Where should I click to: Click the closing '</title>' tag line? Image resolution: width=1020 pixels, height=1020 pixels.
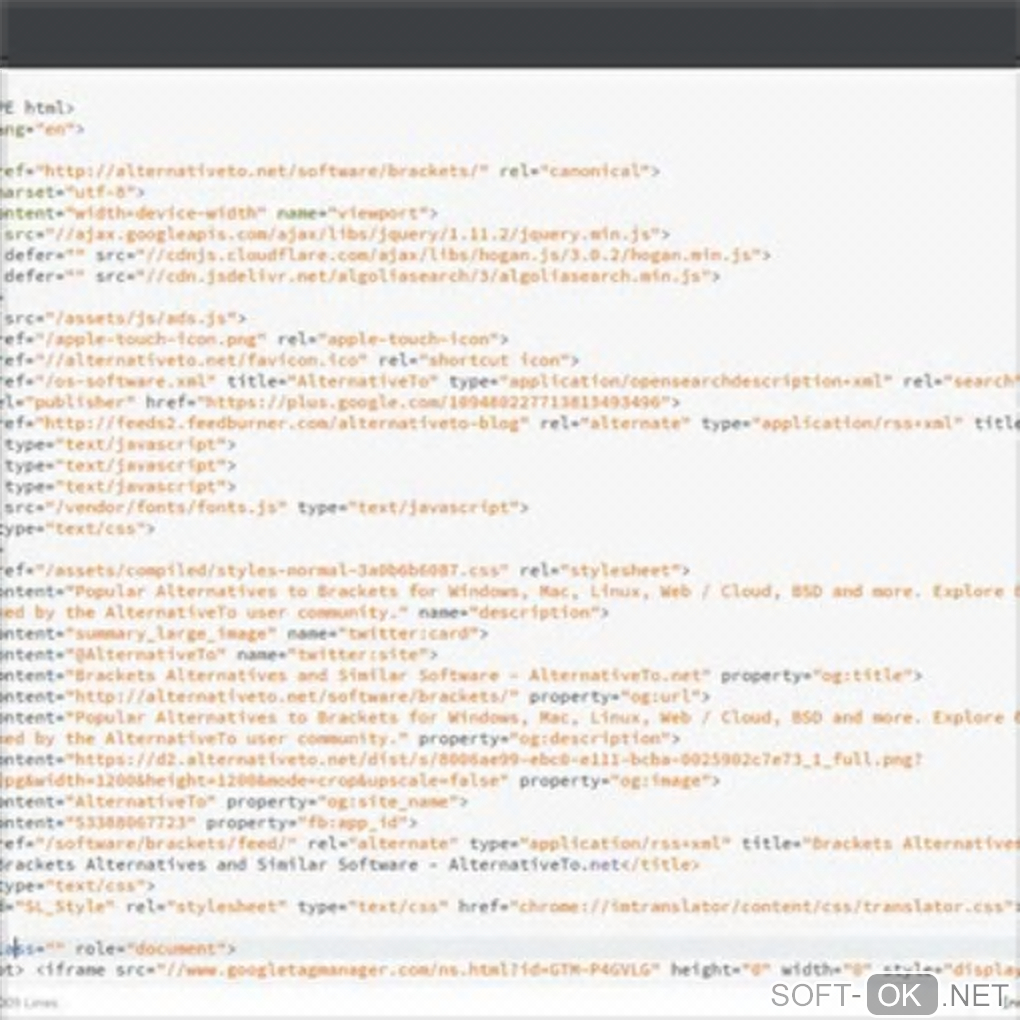350,865
